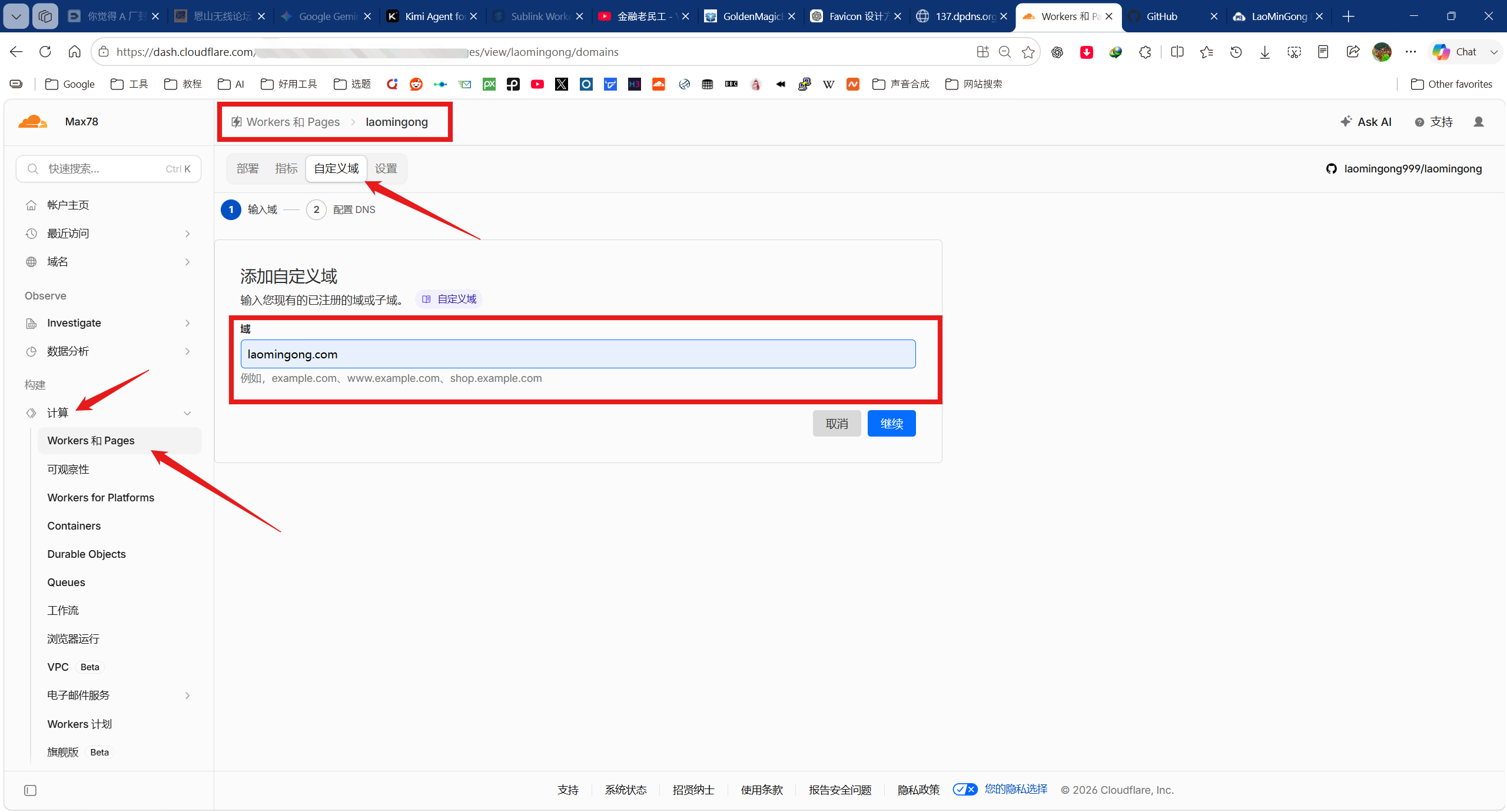The height and width of the screenshot is (812, 1507).
Task: Click the 取消 button
Action: coord(837,424)
